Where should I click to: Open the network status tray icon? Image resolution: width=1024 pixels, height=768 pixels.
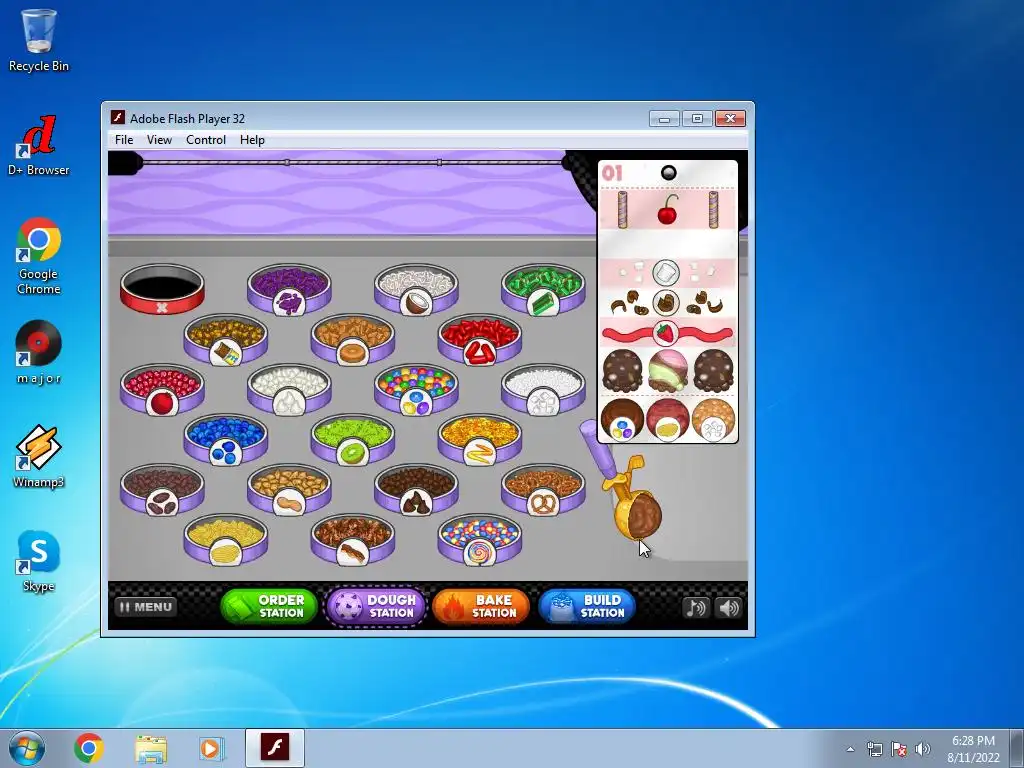[x=874, y=749]
